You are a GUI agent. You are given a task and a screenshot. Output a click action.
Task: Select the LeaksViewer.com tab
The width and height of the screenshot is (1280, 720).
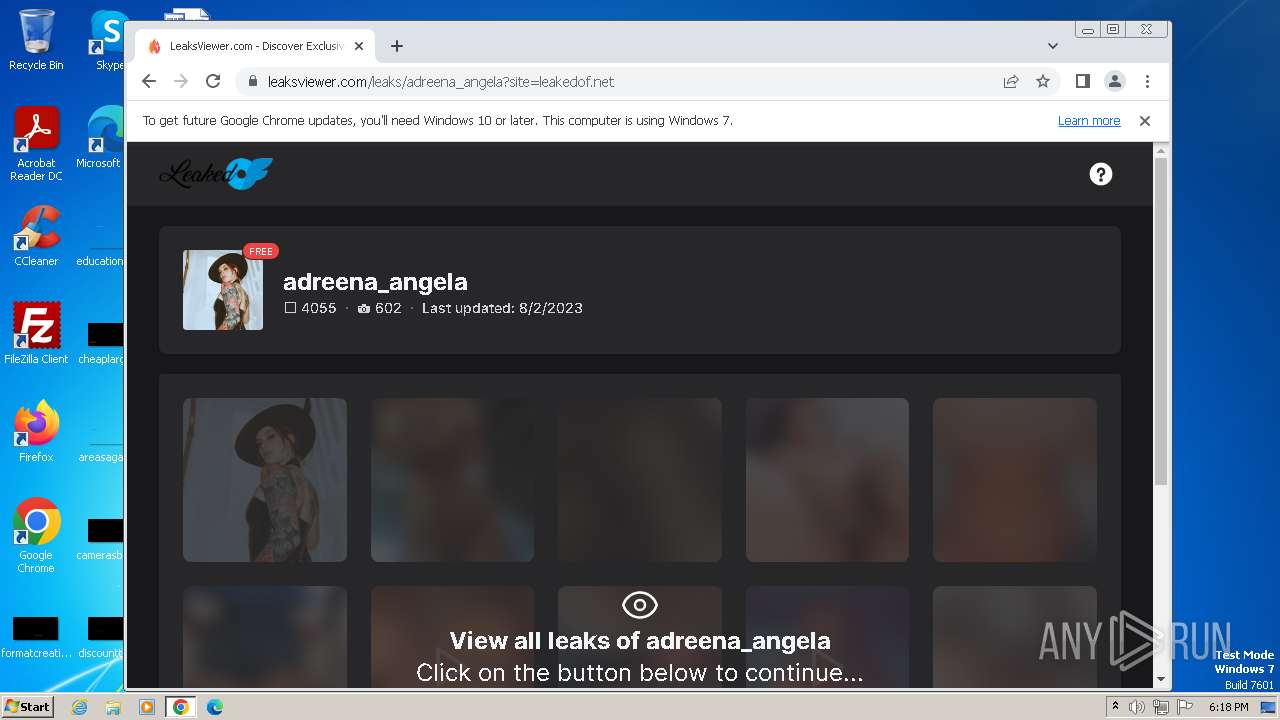tap(255, 46)
